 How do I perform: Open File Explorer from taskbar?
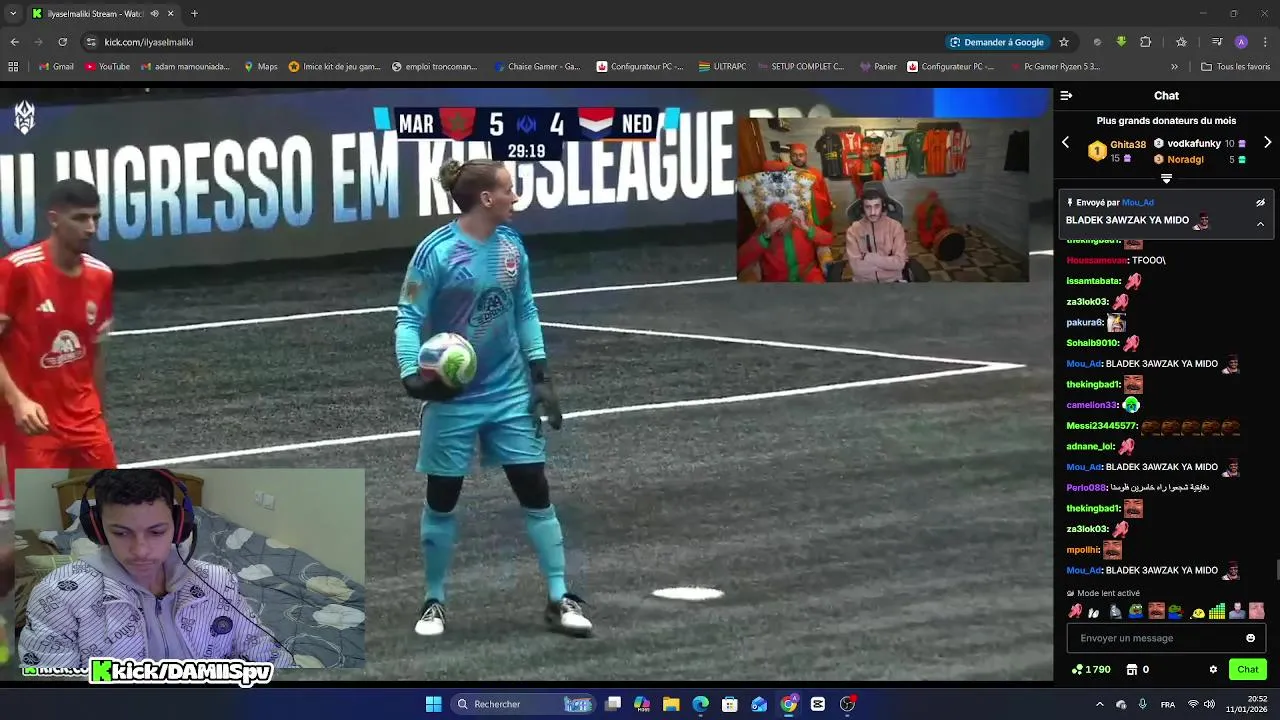click(671, 704)
